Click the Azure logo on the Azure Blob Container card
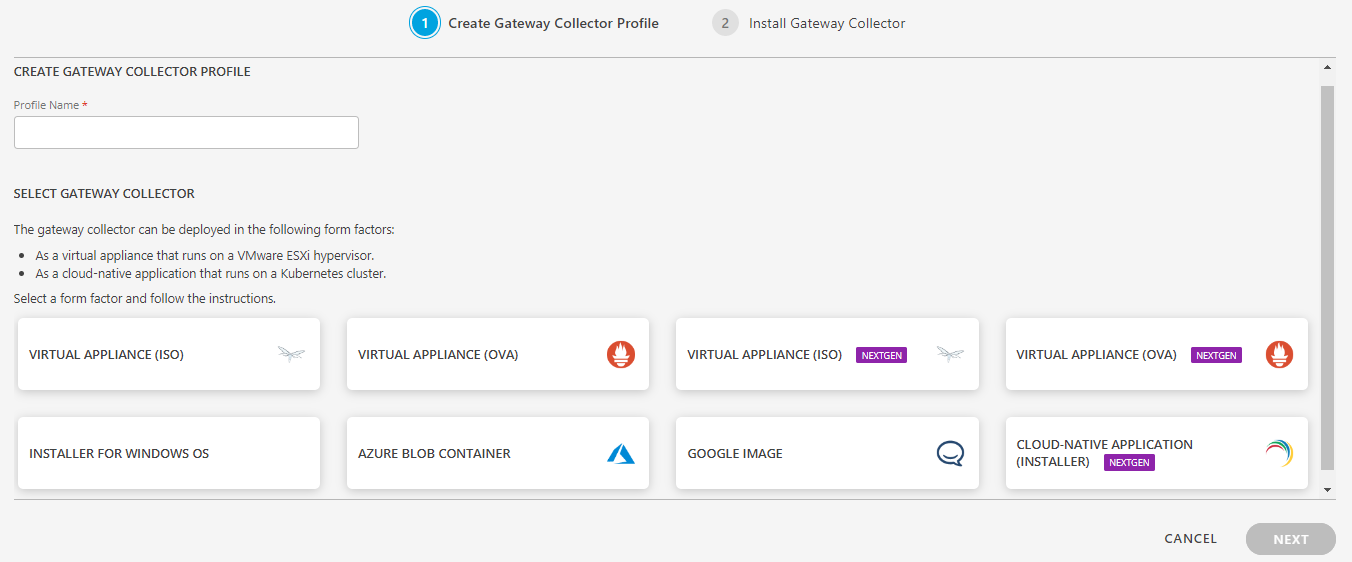The height and width of the screenshot is (562, 1352). pos(621,453)
